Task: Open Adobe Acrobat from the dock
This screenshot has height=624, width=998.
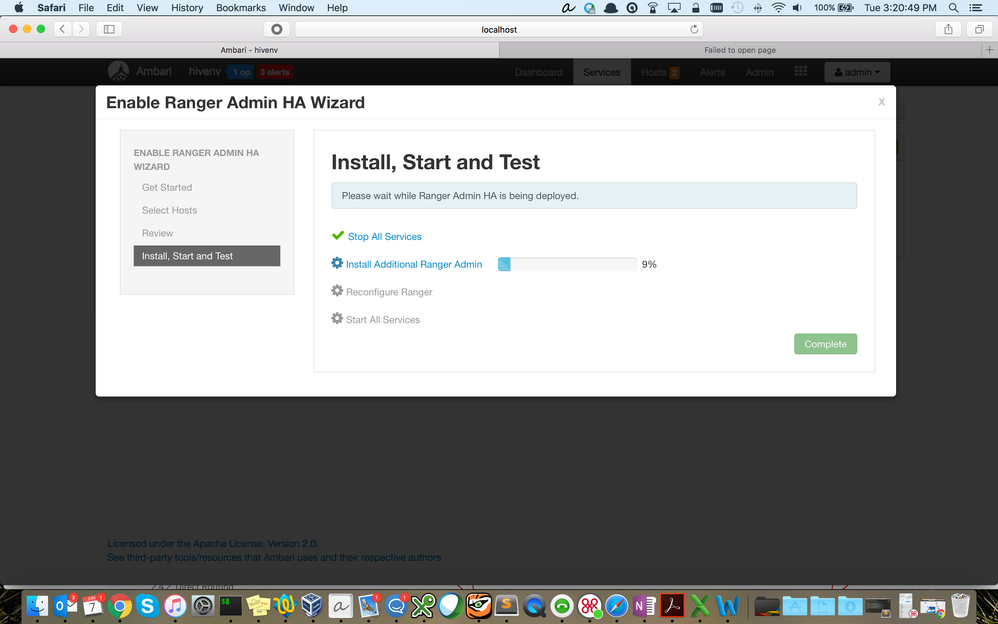Action: click(671, 605)
